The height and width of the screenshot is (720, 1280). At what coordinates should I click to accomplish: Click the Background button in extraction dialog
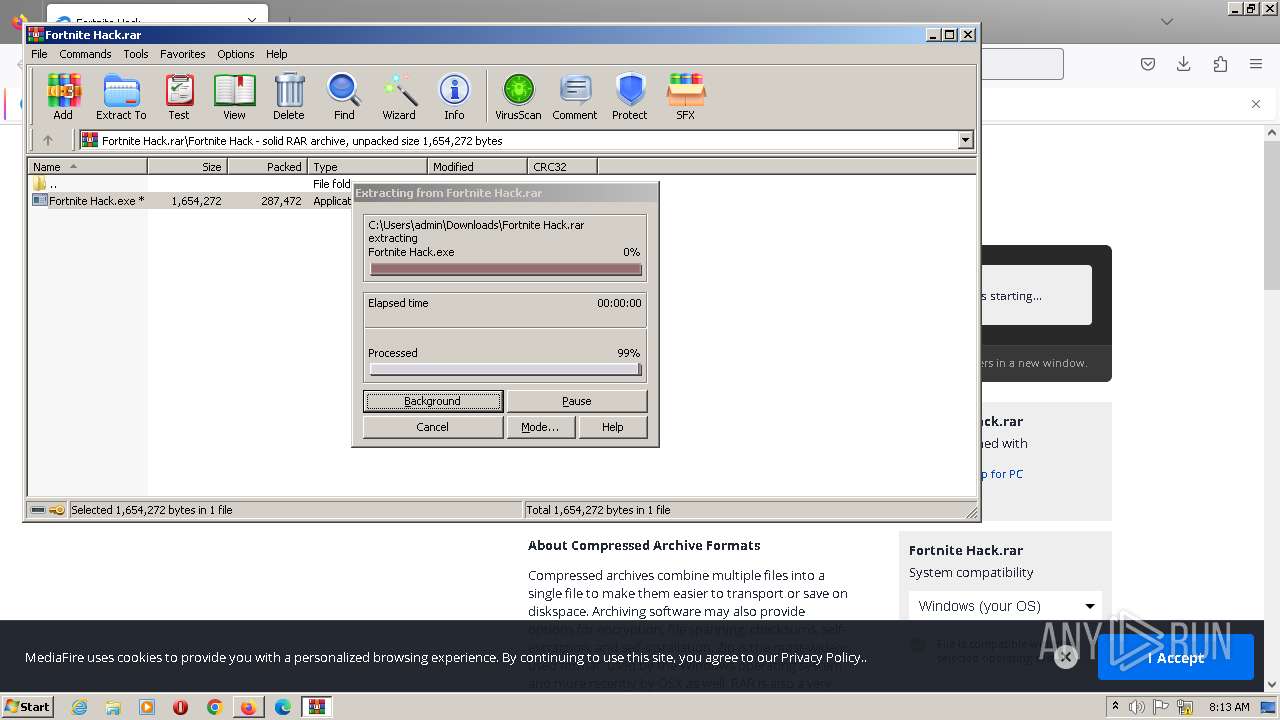pyautogui.click(x=432, y=401)
